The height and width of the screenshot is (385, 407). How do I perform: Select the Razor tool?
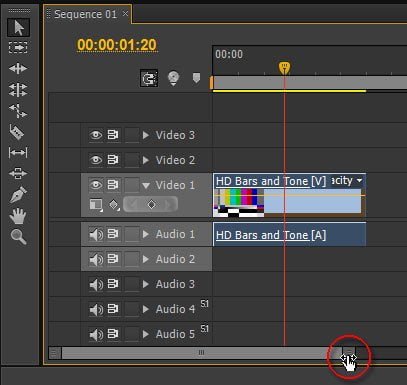(17, 132)
